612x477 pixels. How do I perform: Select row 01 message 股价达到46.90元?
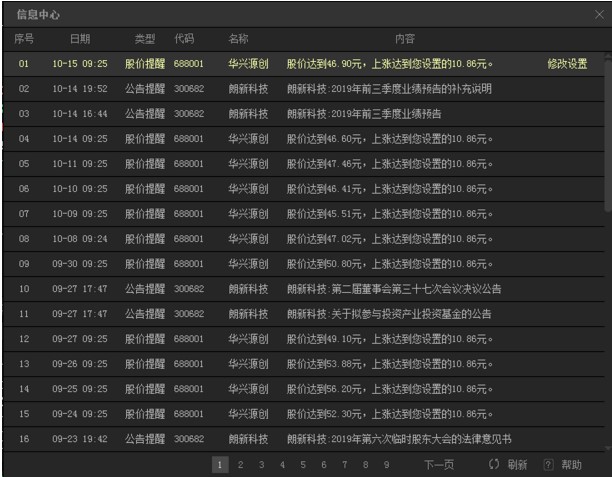click(303, 64)
